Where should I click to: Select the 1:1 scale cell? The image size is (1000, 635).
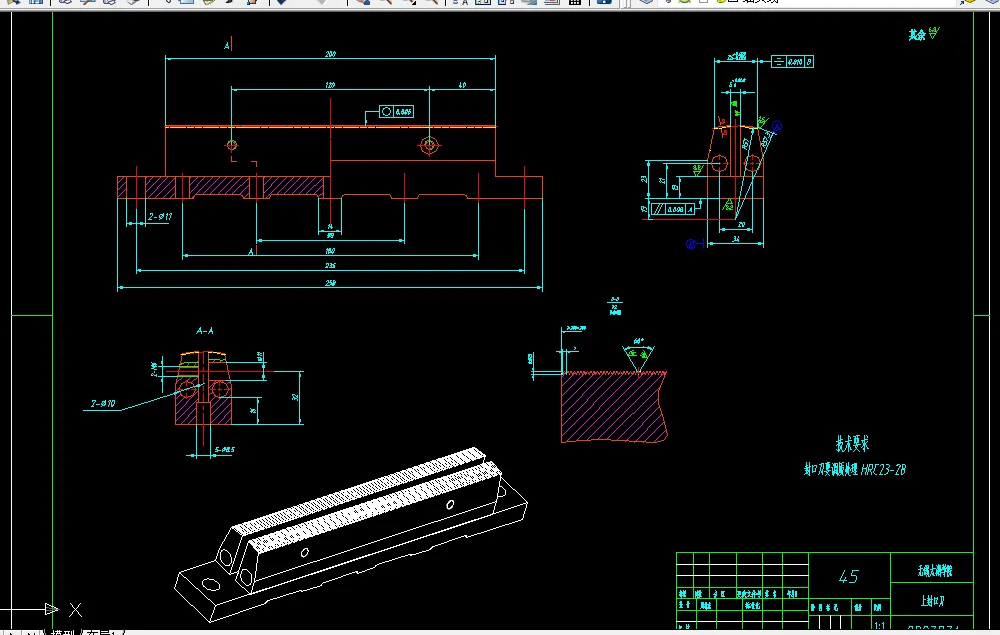point(879,625)
